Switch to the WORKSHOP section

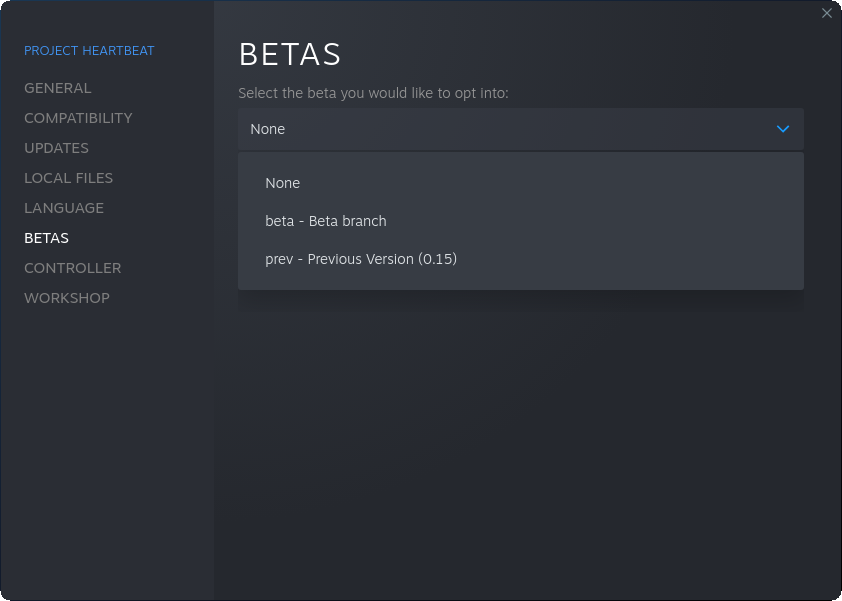pyautogui.click(x=67, y=298)
